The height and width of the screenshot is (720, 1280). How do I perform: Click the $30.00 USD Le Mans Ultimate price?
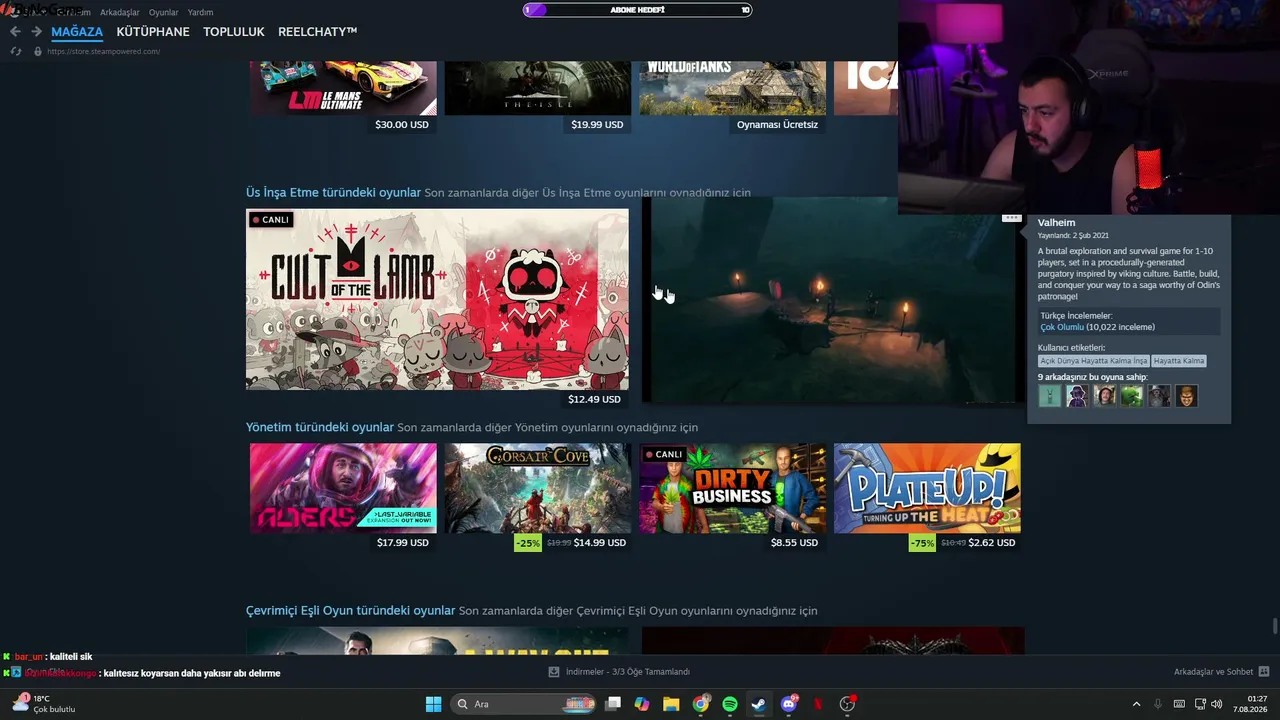(x=402, y=125)
